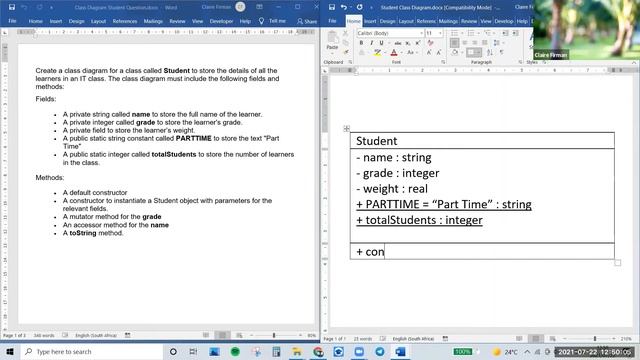This screenshot has width=640, height=360.
Task: Click the red font color button
Action: 394,53
